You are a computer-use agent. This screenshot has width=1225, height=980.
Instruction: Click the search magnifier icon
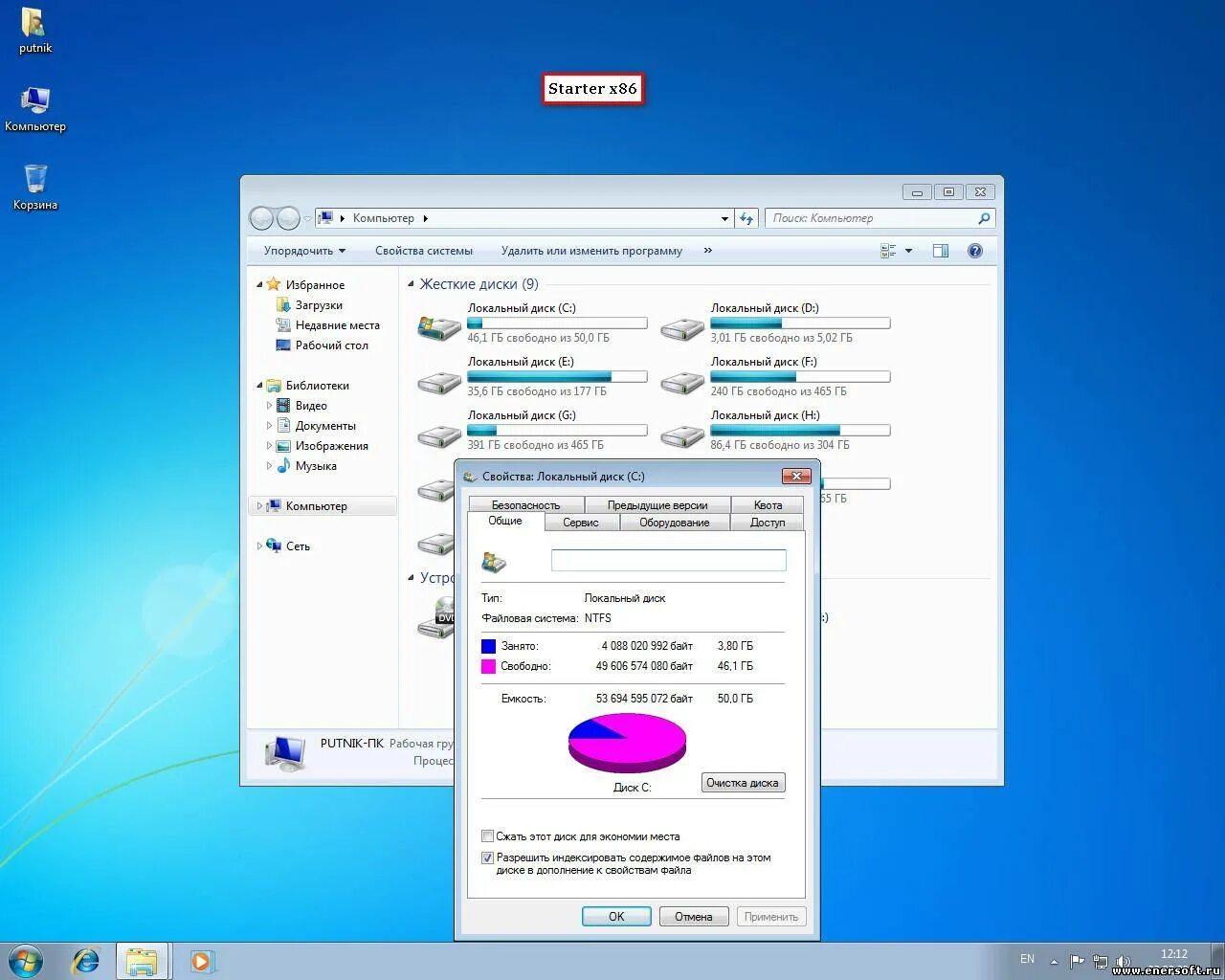[984, 218]
